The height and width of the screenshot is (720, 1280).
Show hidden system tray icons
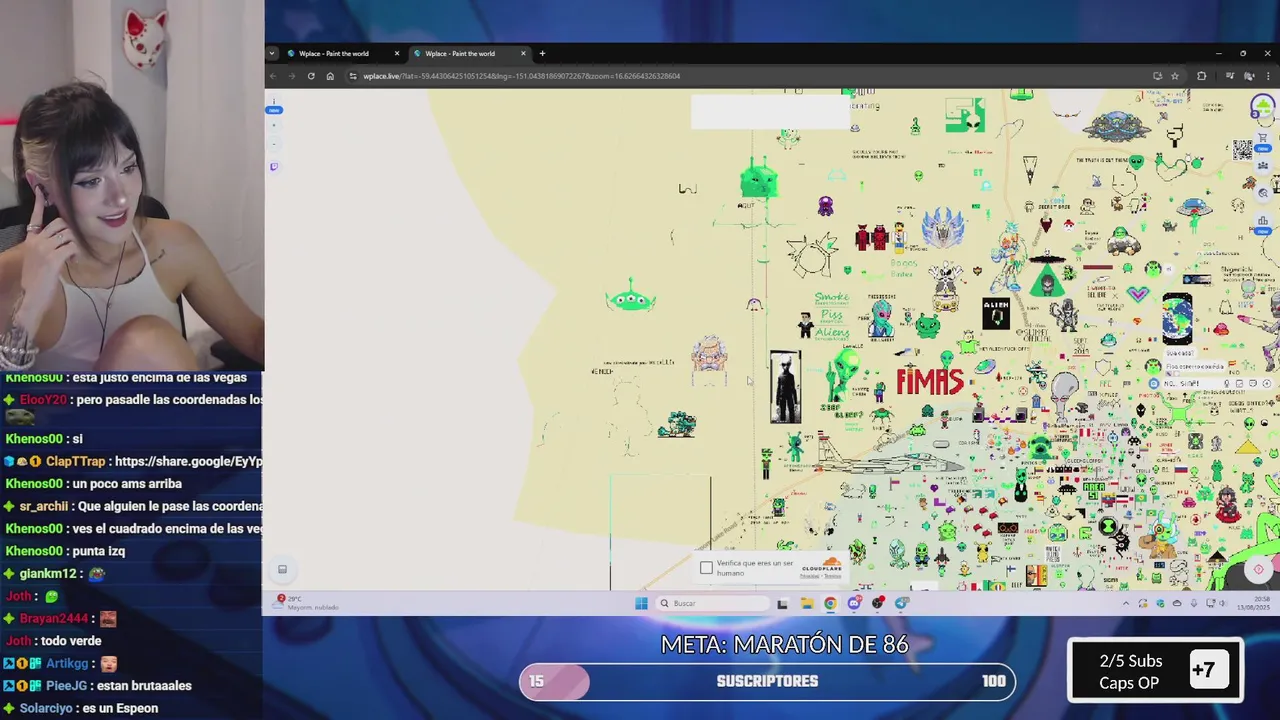click(1126, 603)
